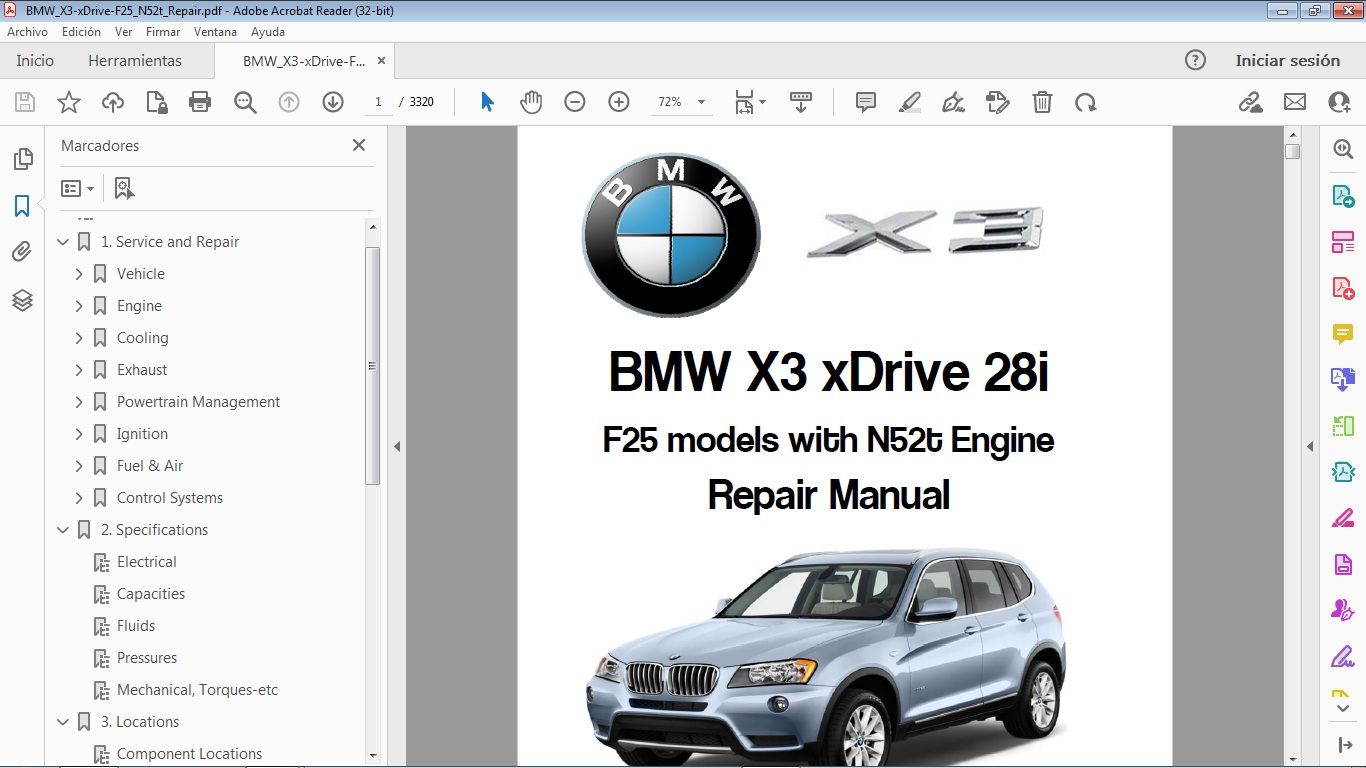Screen dimensions: 1366x768
Task: Open the Attachments panel
Action: (22, 251)
